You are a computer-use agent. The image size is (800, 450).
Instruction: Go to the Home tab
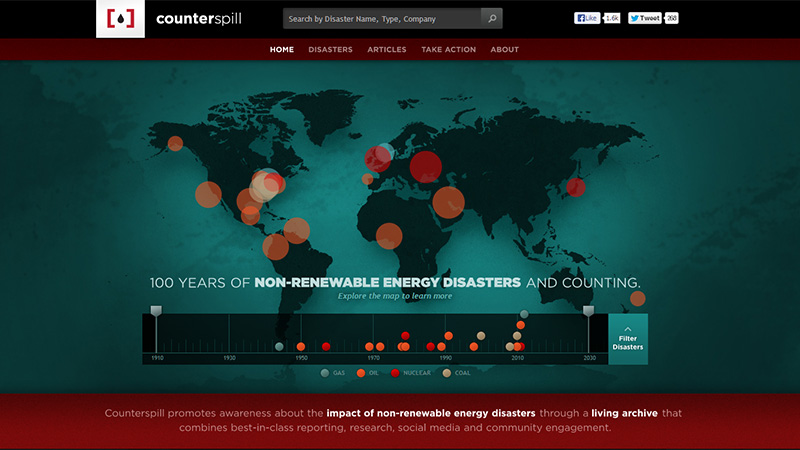pyautogui.click(x=282, y=49)
